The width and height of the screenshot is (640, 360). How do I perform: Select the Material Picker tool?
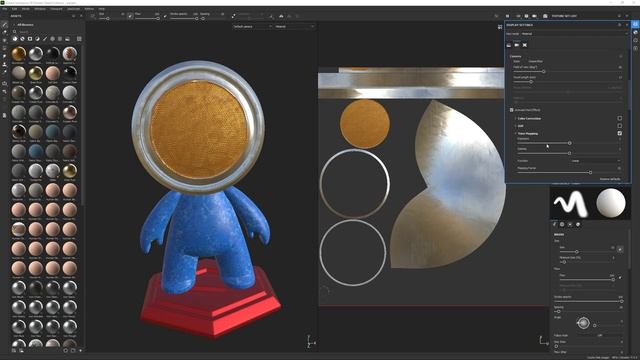click(x=4, y=72)
